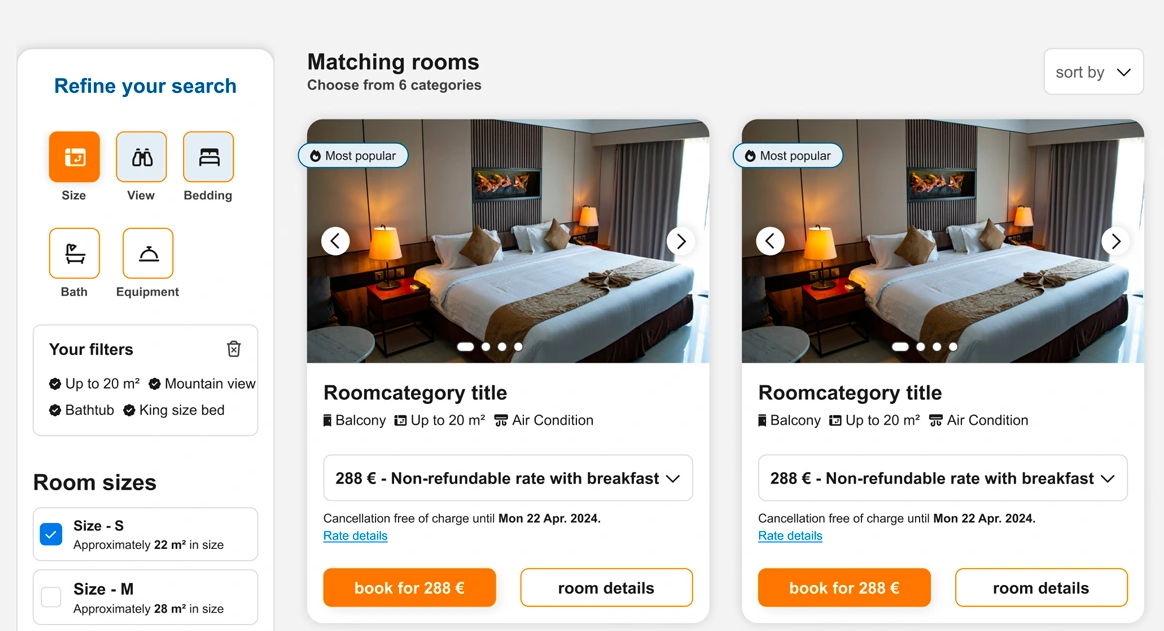Choose the Bedding filter icon
The width and height of the screenshot is (1164, 631).
pos(208,157)
